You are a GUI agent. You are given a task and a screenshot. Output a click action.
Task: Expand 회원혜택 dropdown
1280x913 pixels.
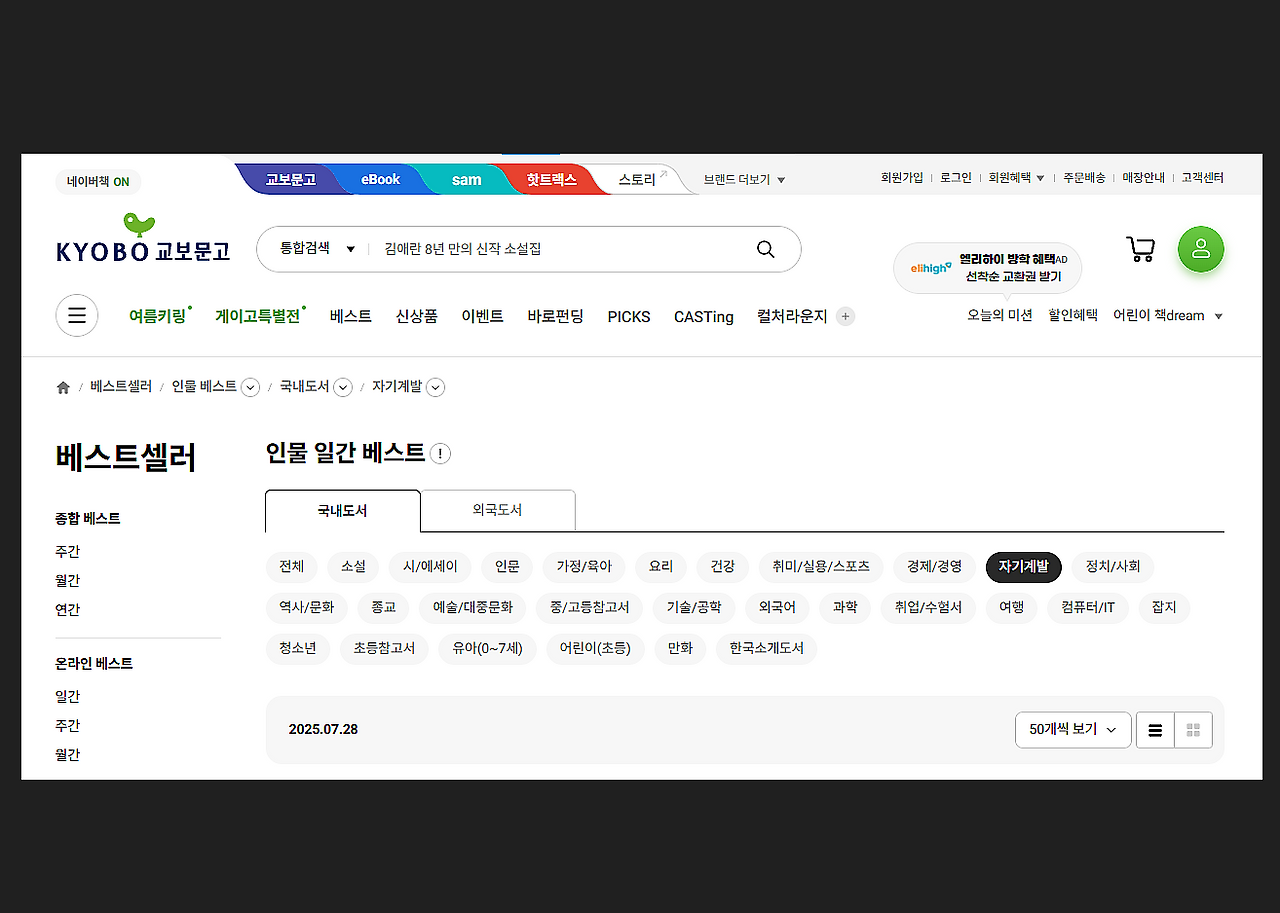click(1016, 178)
